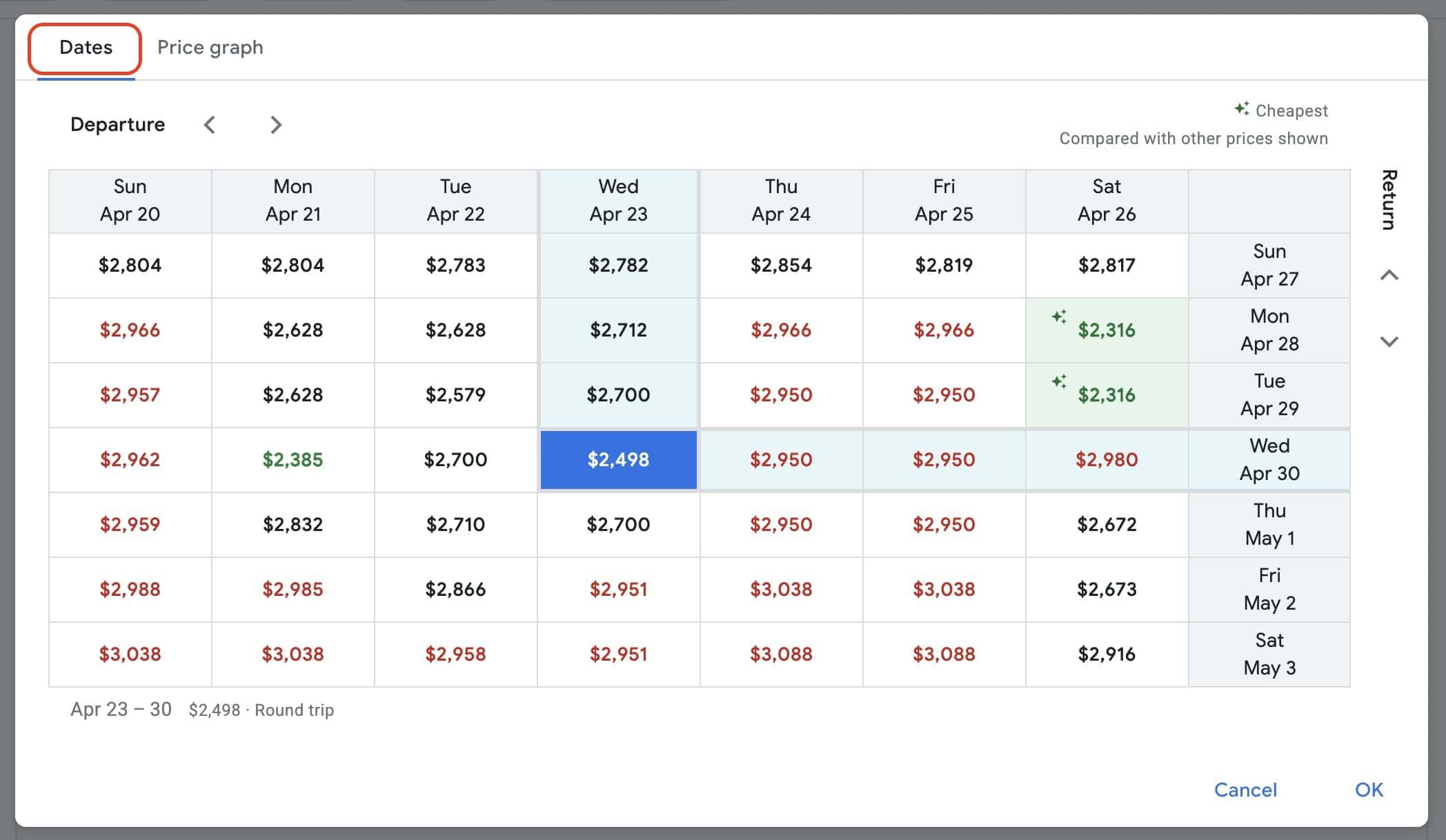This screenshot has height=840, width=1446.
Task: Click the Wed Apr 30 return row header
Action: pyautogui.click(x=1269, y=460)
